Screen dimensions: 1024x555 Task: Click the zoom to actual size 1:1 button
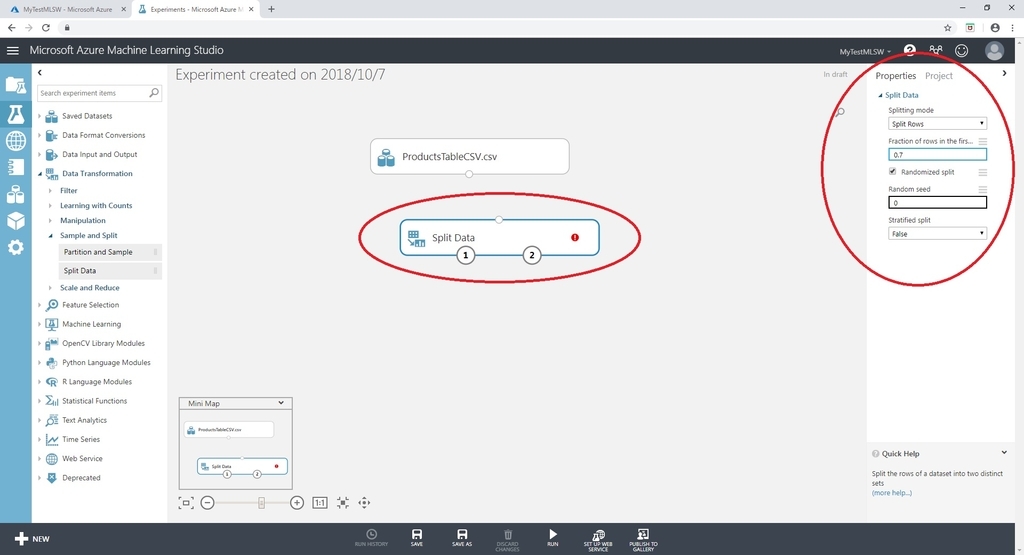click(x=319, y=502)
